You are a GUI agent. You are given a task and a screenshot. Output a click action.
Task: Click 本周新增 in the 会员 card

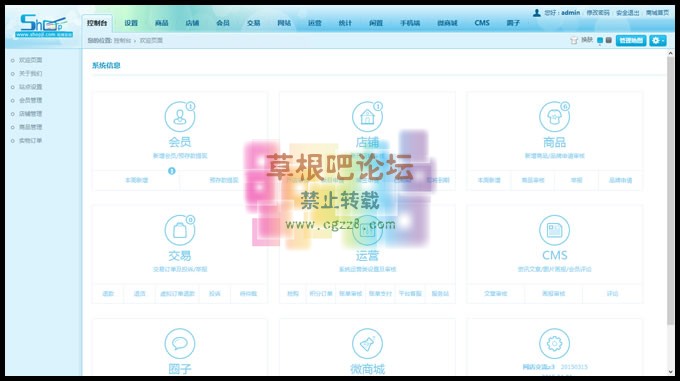(x=137, y=180)
